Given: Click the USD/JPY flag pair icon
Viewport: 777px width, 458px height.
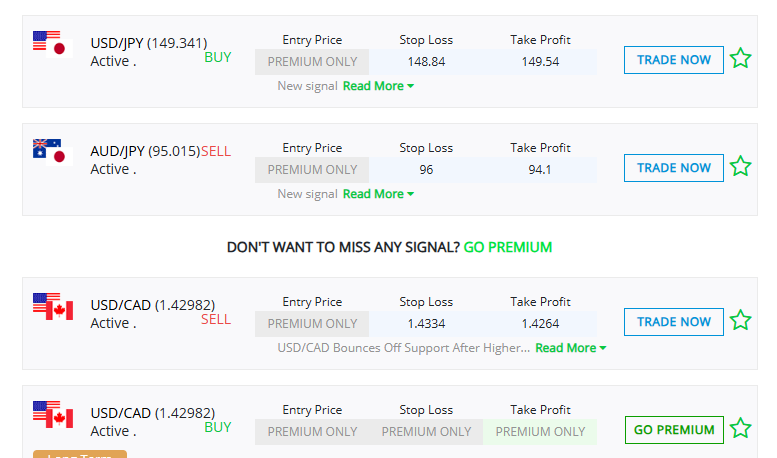Looking at the screenshot, I should point(53,44).
